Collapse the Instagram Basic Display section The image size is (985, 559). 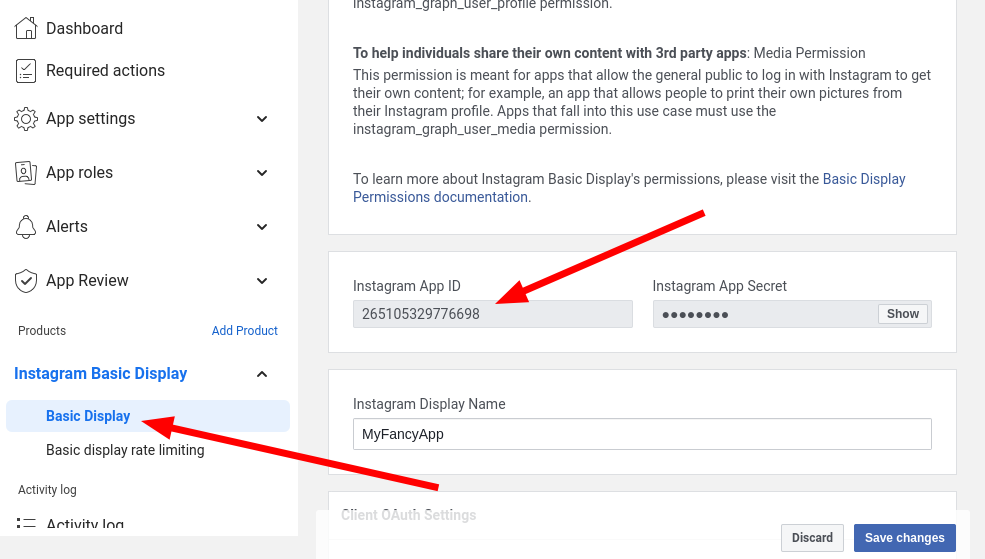tap(262, 374)
